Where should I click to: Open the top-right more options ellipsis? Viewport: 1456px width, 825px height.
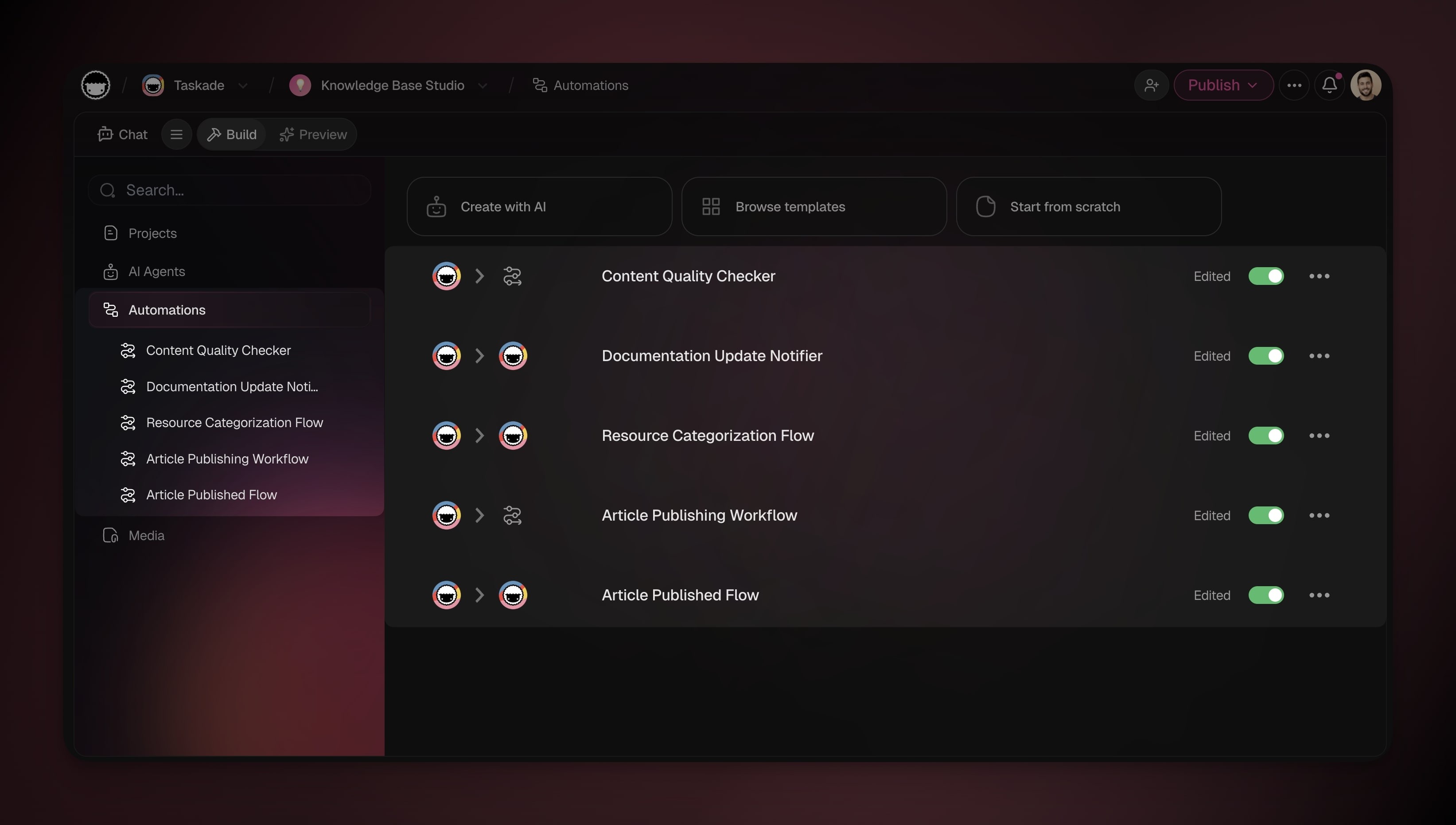1294,86
